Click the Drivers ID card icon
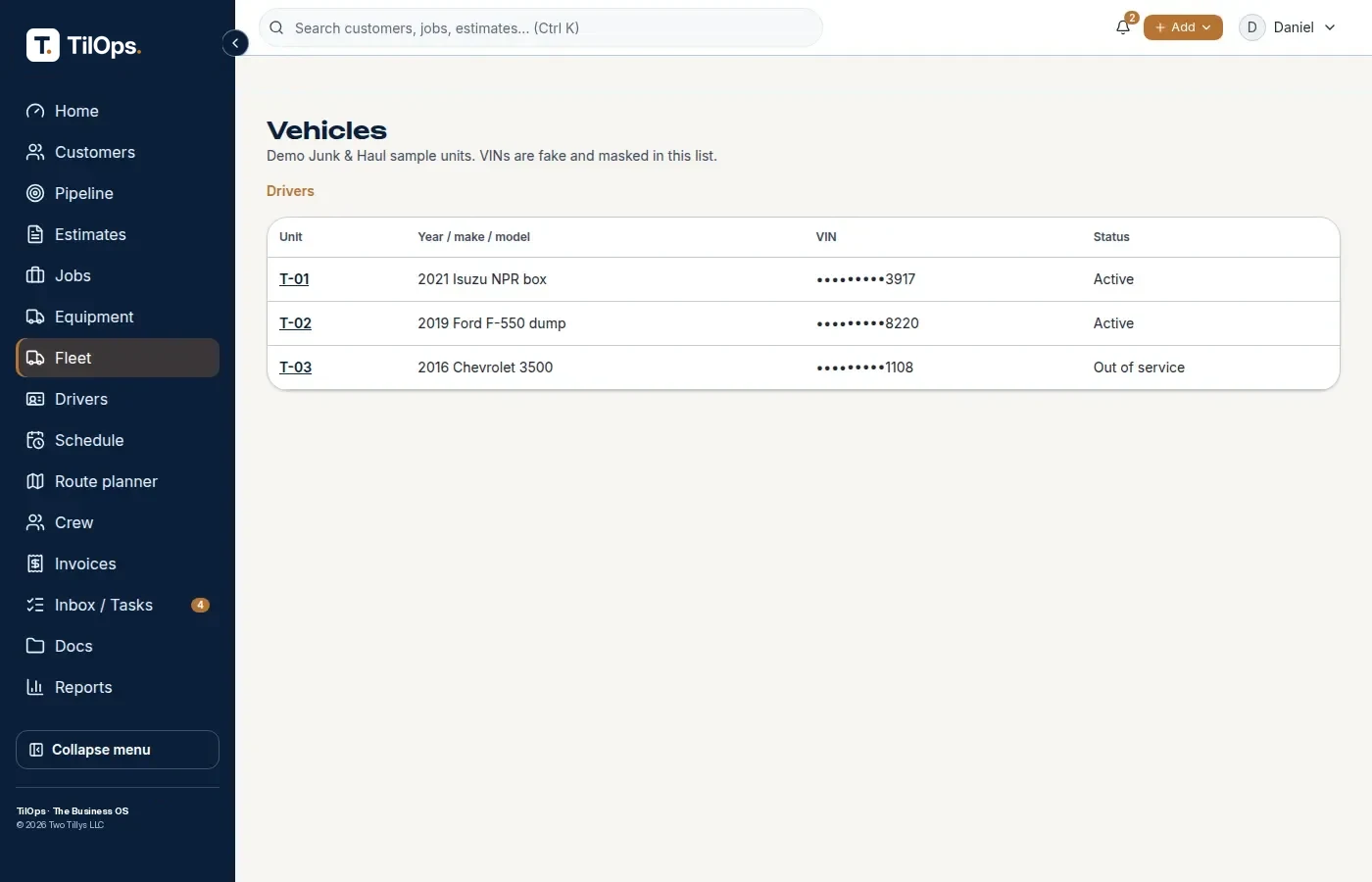Viewport: 1372px width, 882px height. coord(35,399)
